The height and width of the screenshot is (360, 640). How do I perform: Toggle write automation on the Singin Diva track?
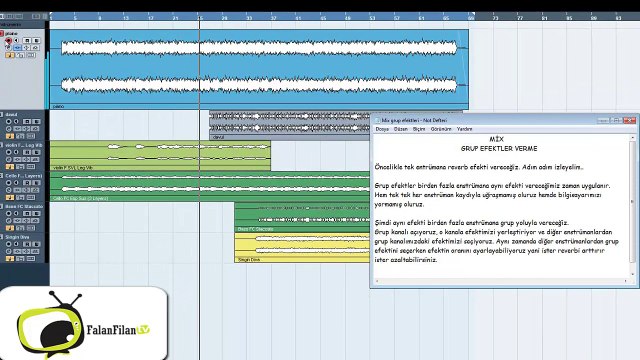[36, 244]
